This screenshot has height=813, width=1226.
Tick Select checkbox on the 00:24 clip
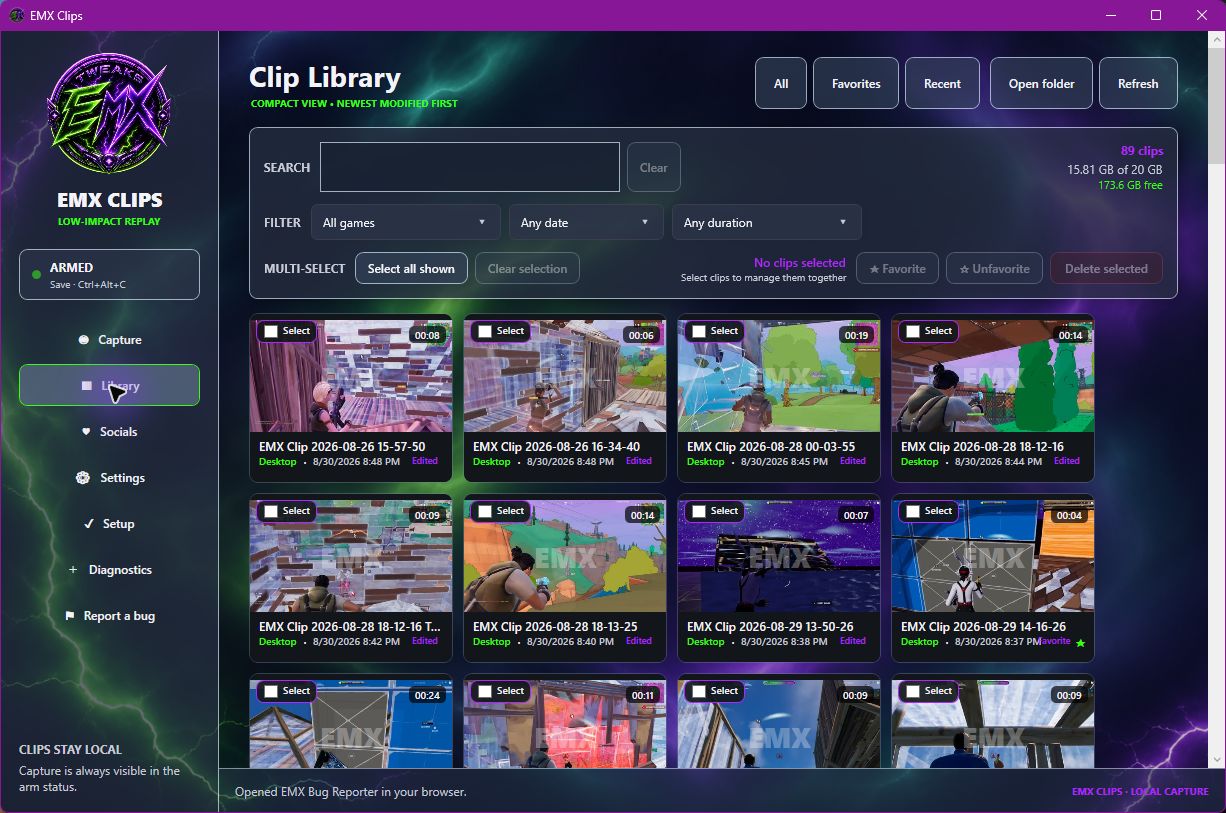tap(271, 691)
